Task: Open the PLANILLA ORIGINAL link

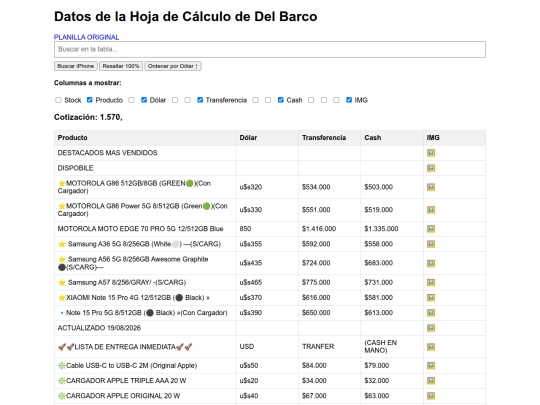Action: coord(86,37)
